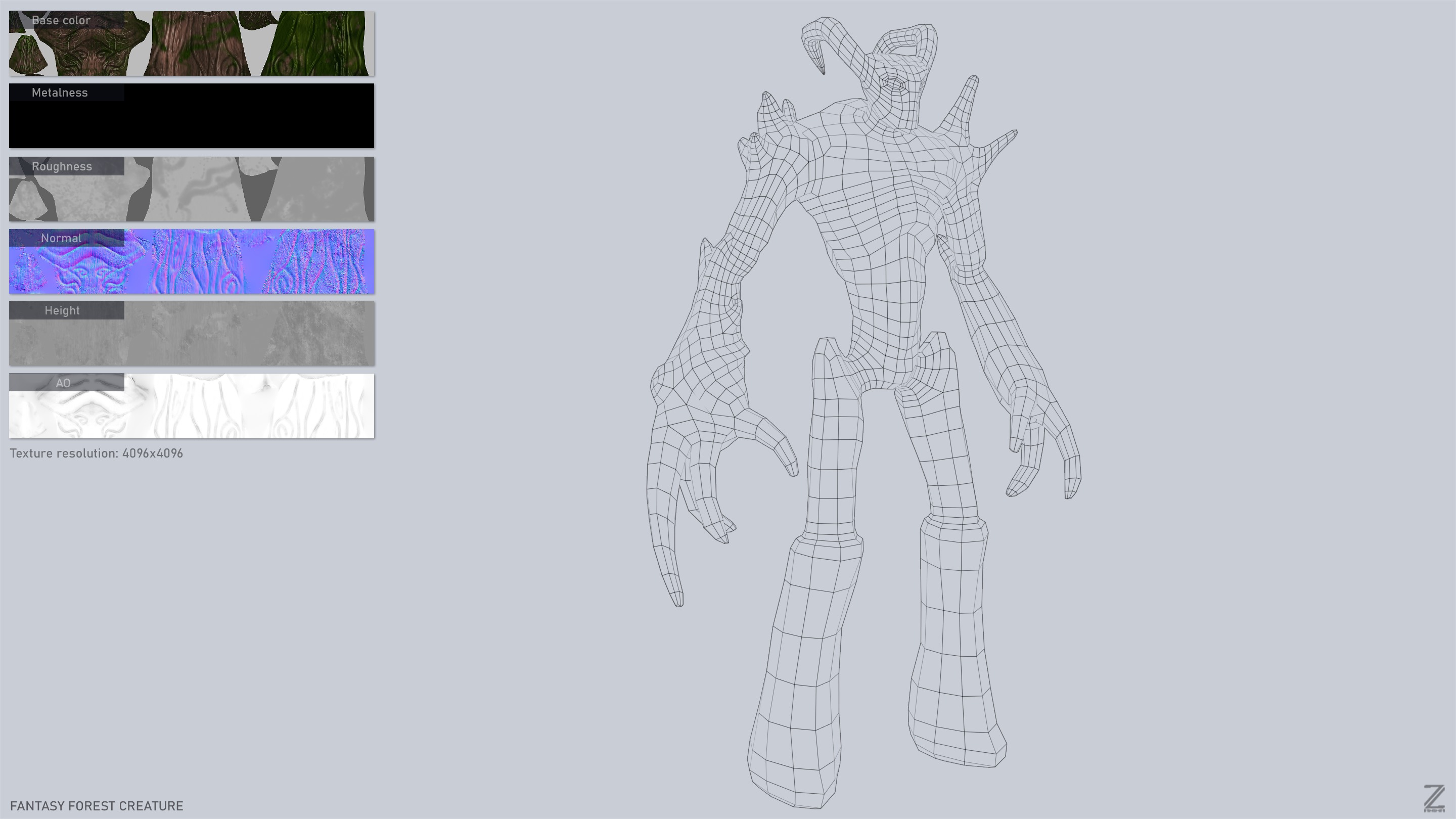Select the 'AO' label

(x=63, y=383)
